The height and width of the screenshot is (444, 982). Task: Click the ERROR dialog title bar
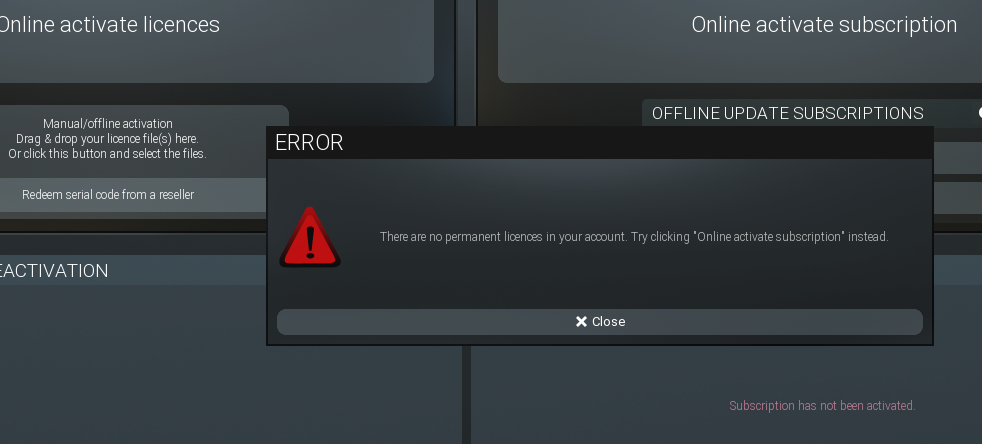point(599,143)
